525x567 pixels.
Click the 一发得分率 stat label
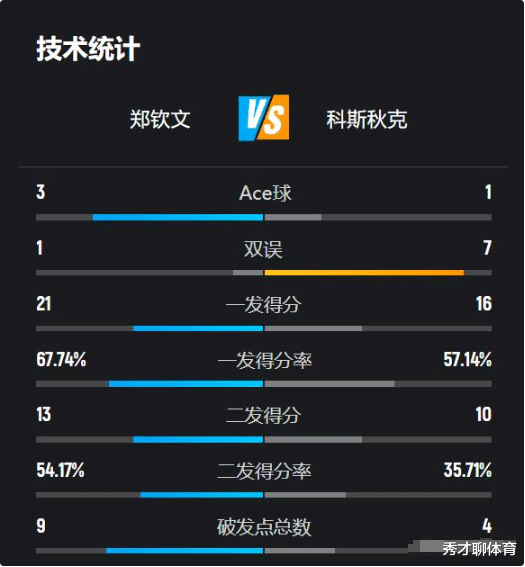pos(265,361)
